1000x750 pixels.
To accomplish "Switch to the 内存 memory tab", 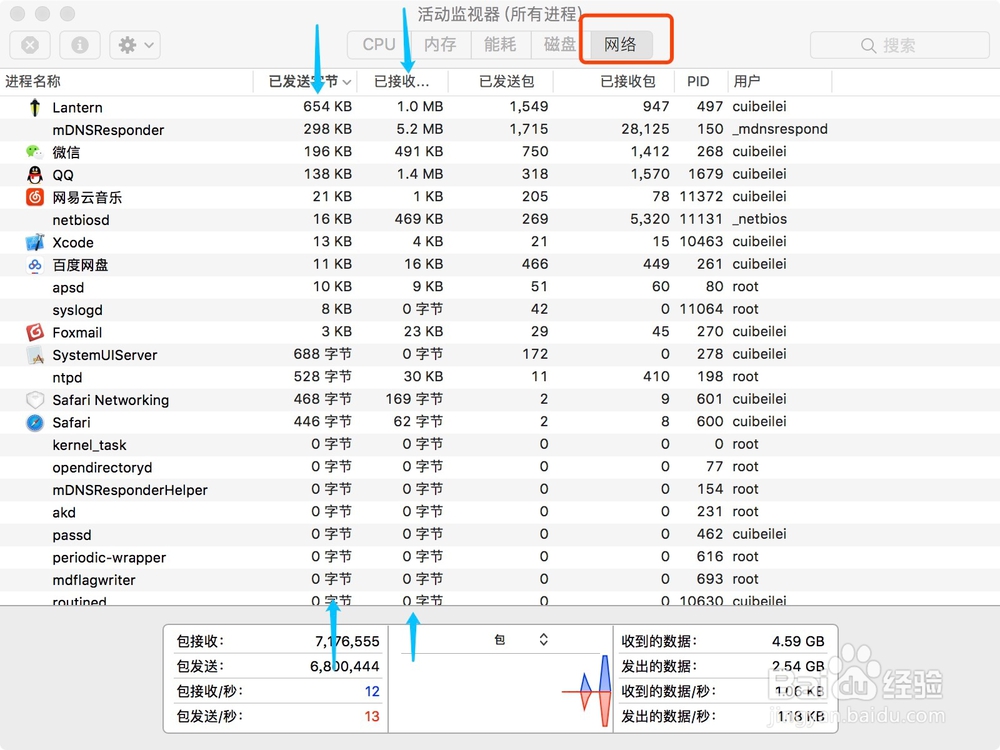I will (x=440, y=45).
